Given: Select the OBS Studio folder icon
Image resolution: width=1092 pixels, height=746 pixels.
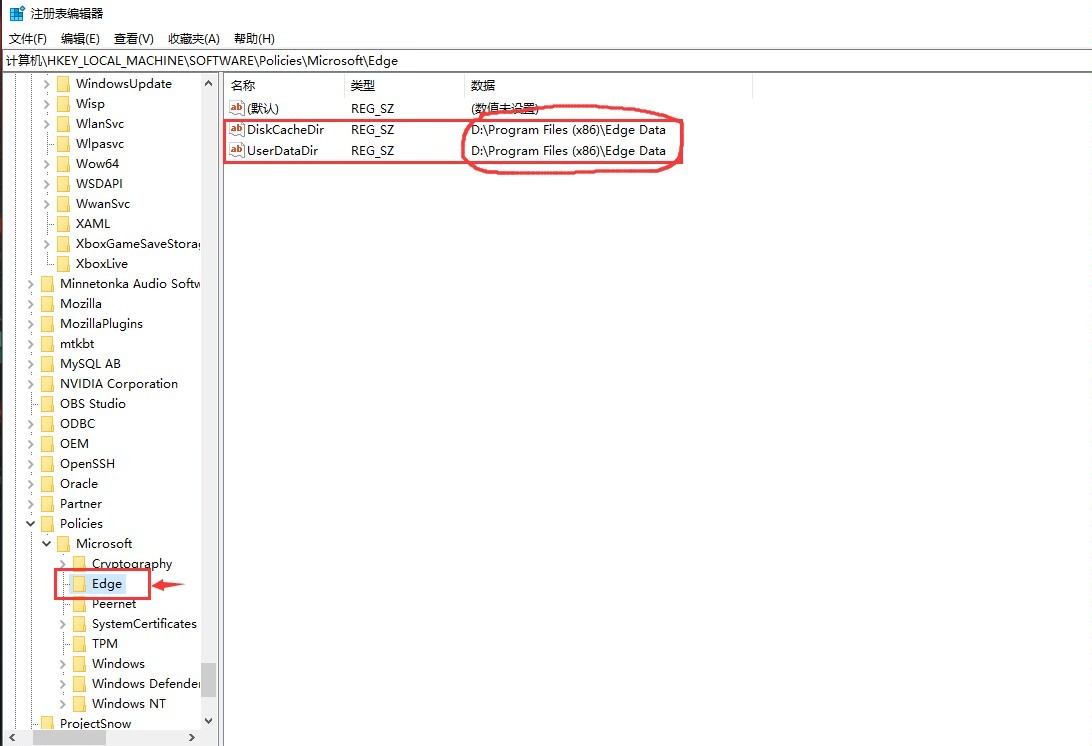Looking at the screenshot, I should pyautogui.click(x=47, y=404).
